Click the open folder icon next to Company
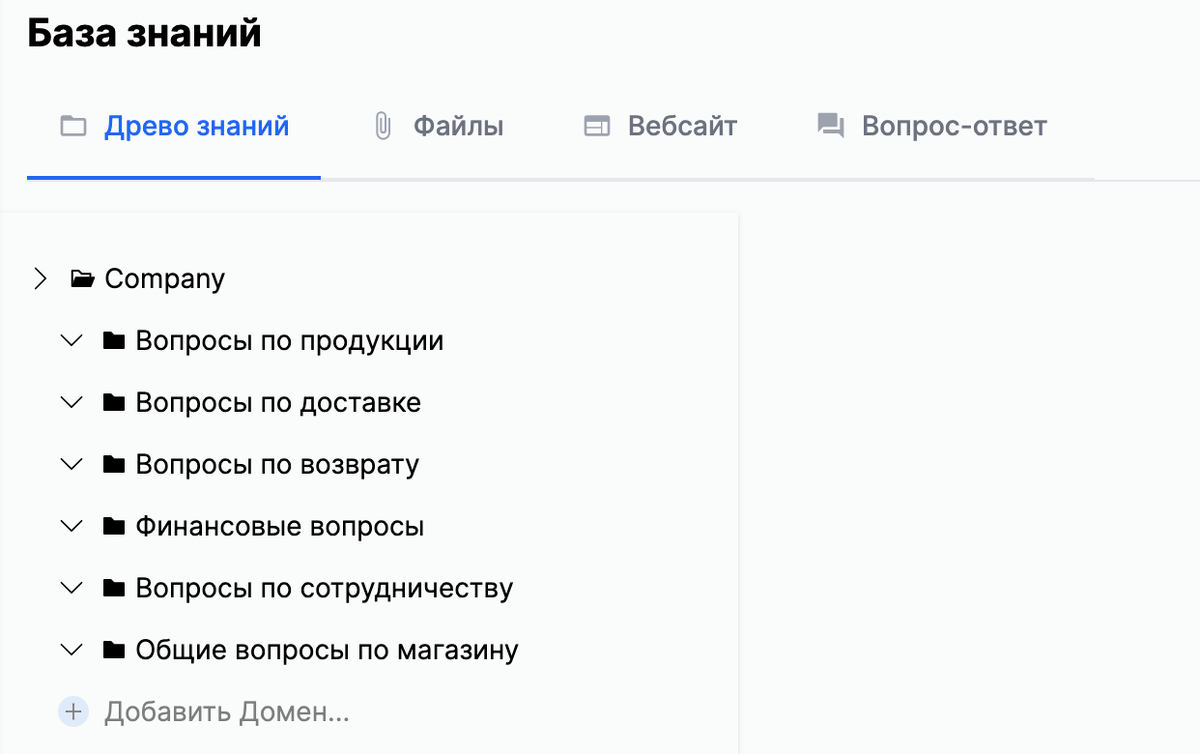 tap(82, 279)
